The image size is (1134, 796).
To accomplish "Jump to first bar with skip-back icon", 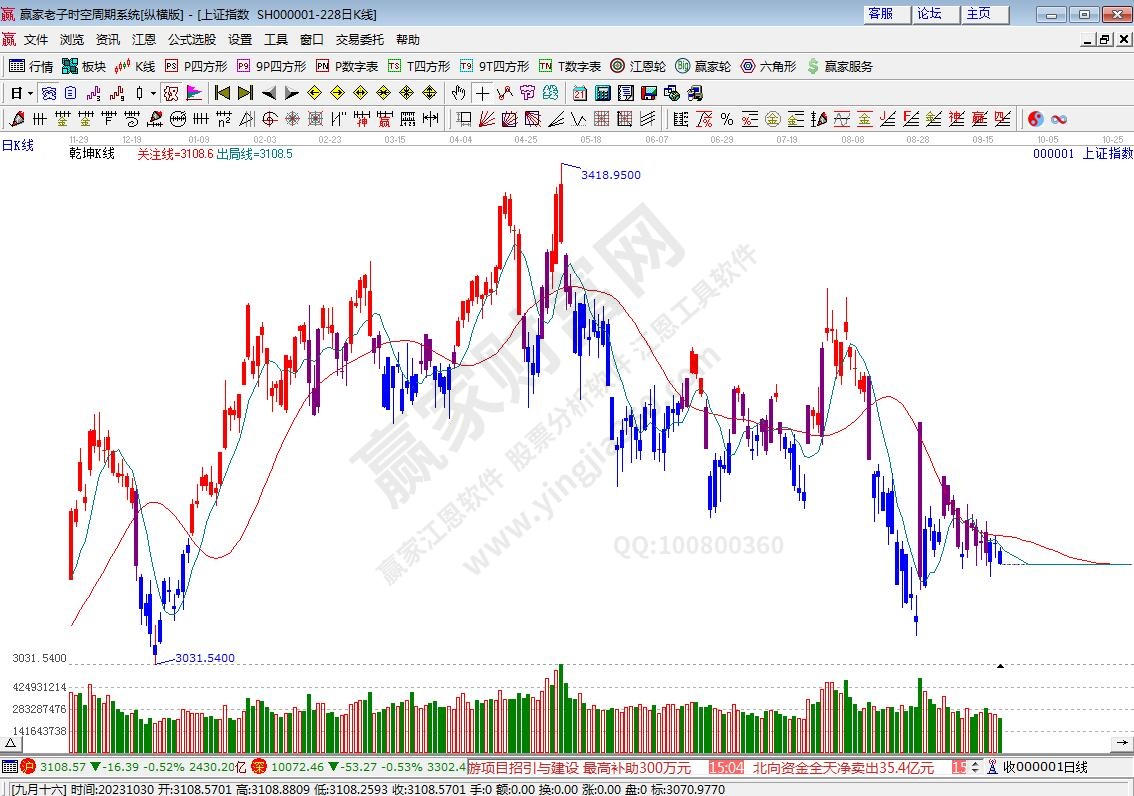I will pos(222,93).
